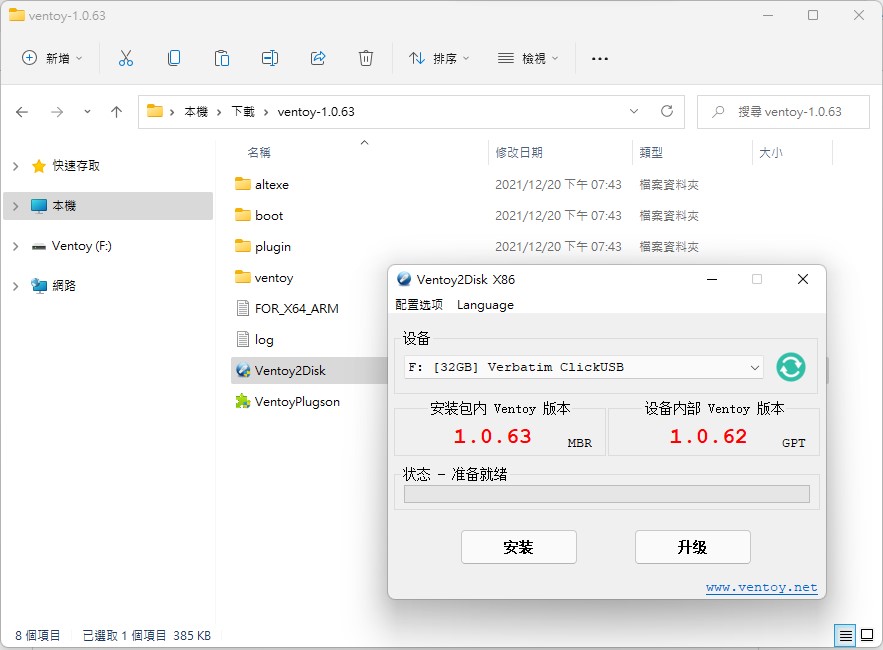883x650 pixels.
Task: Expand the Ventoy (F:) drive node
Action: (x=15, y=246)
